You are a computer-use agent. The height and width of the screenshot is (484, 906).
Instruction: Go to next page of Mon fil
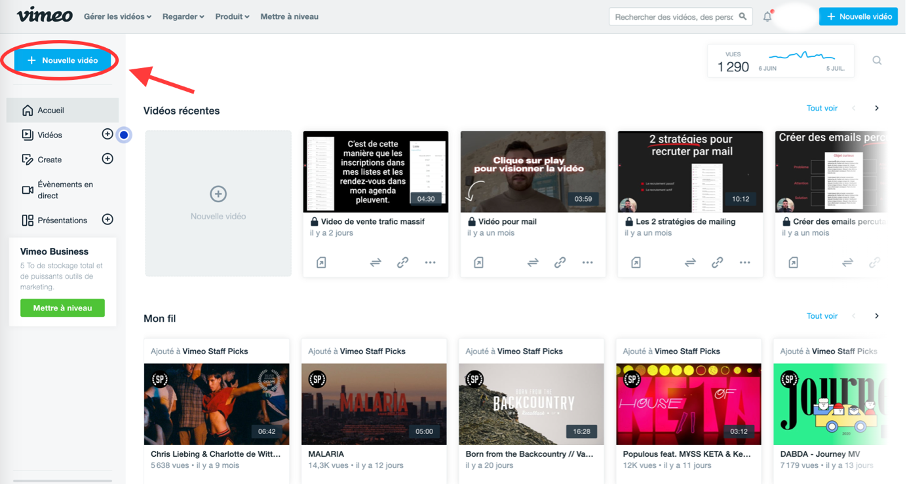point(877,316)
